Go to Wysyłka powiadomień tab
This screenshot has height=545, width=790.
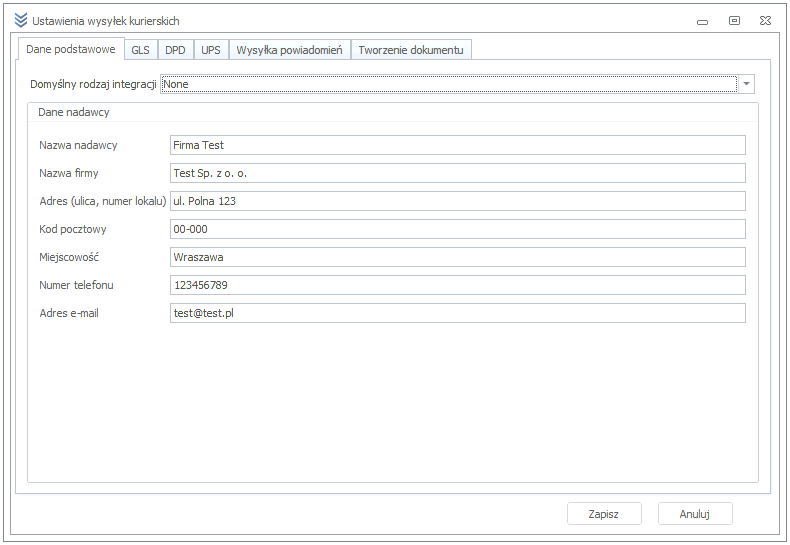pos(290,50)
